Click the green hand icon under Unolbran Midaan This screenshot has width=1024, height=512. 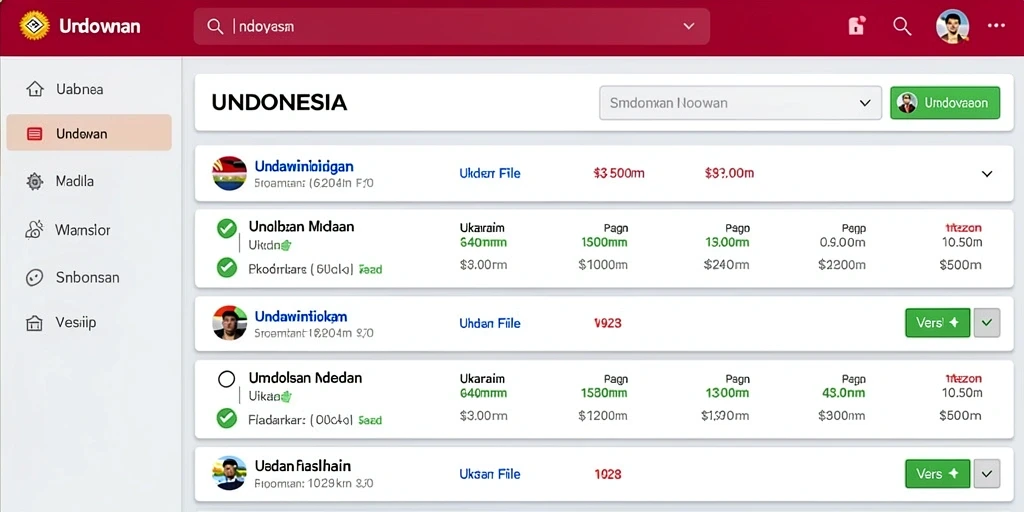click(285, 246)
